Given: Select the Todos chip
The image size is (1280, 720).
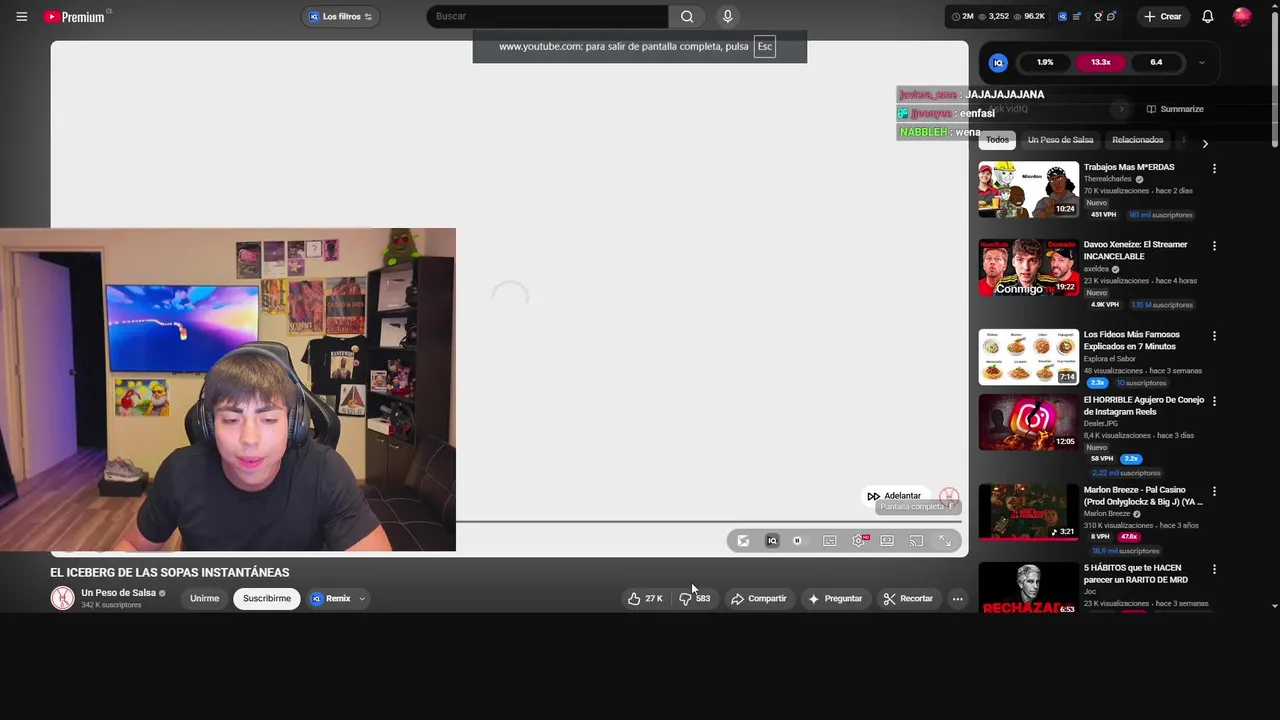Looking at the screenshot, I should point(997,140).
